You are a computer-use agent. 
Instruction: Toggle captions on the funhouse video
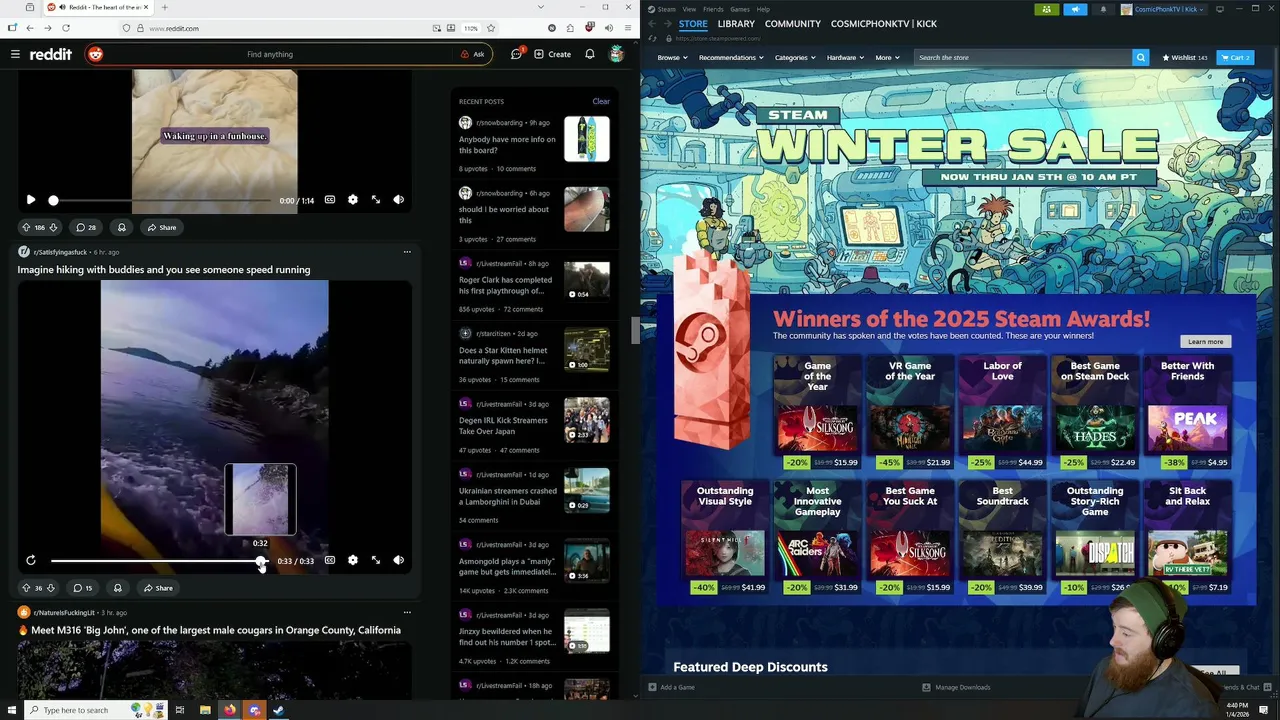pyautogui.click(x=330, y=200)
